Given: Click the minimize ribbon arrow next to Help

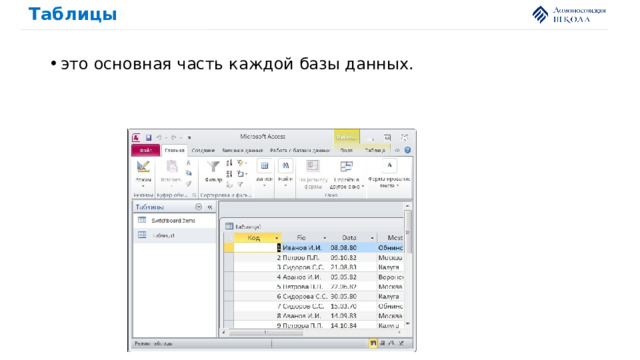Looking at the screenshot, I should (397, 150).
